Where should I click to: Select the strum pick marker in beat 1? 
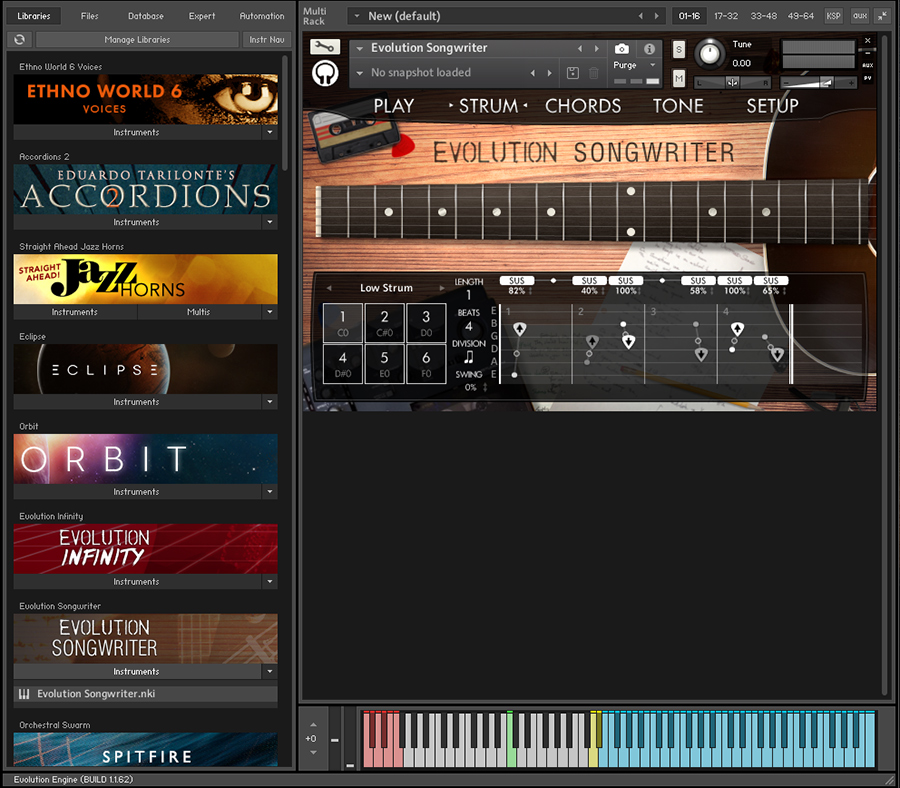(x=519, y=329)
